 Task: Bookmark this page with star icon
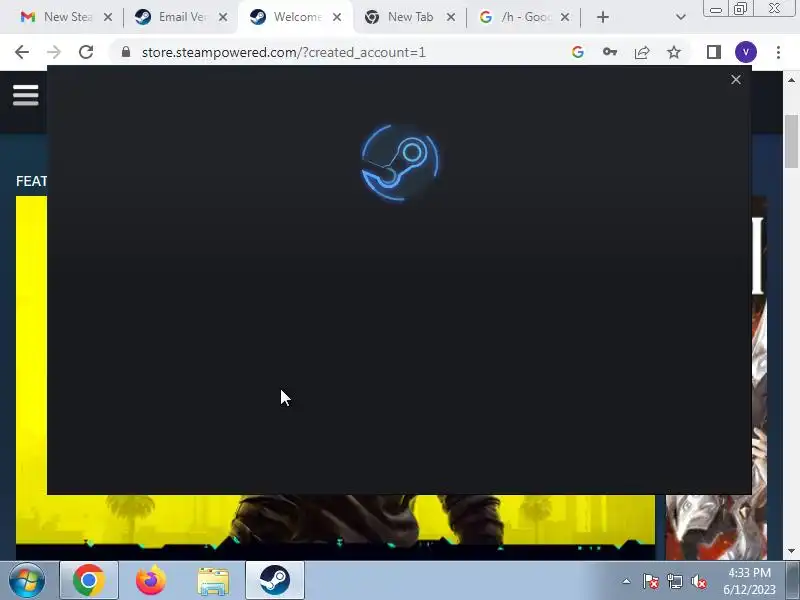674,52
